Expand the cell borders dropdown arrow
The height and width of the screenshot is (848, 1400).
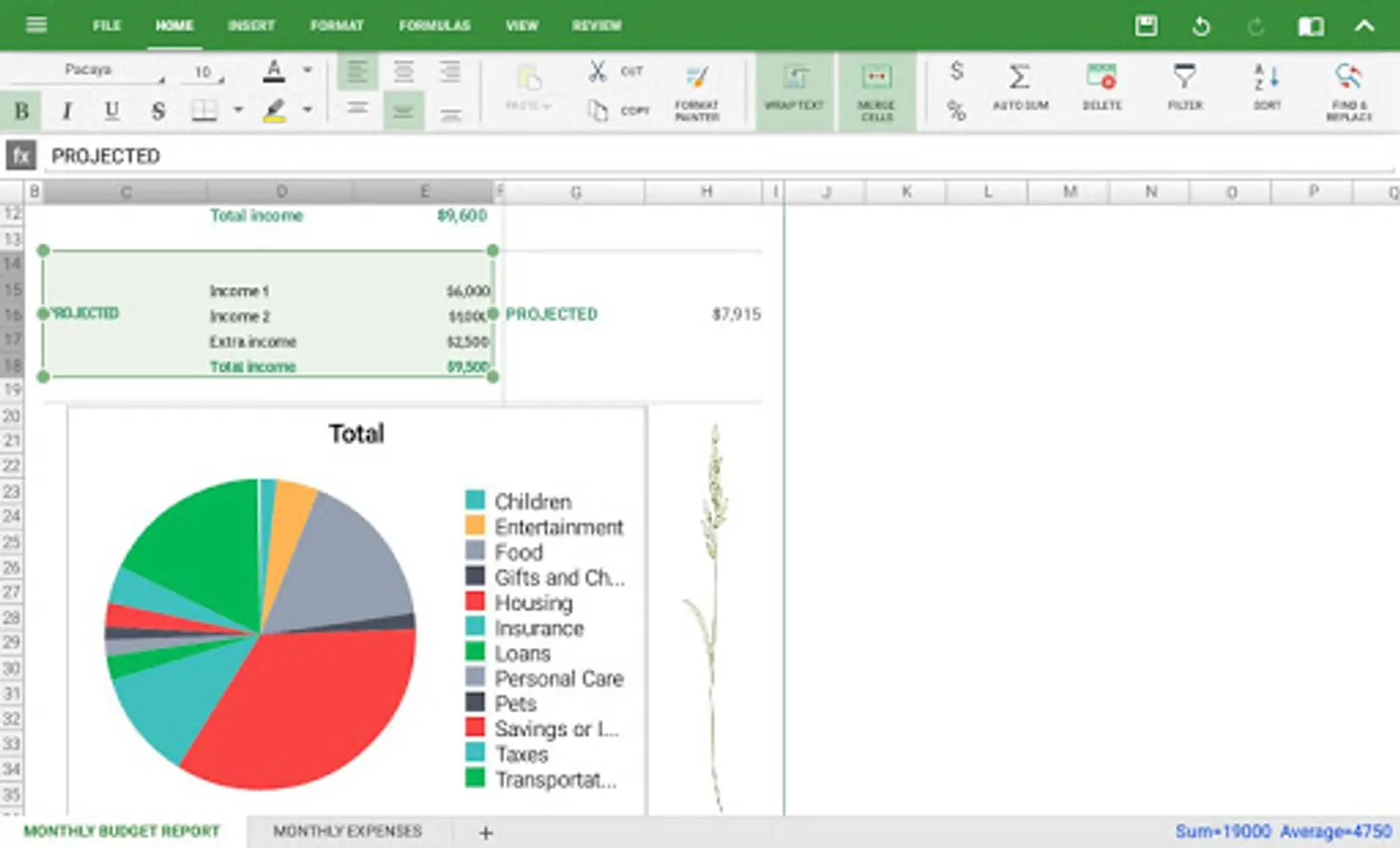238,110
